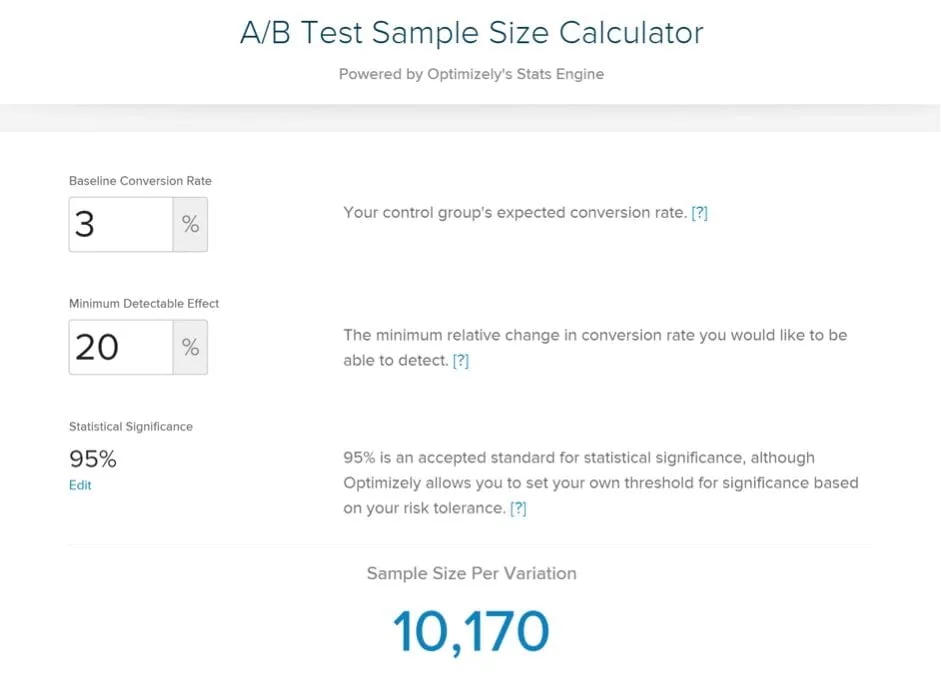Click the Baseline Conversion Rate label
This screenshot has width=941, height=684.
coord(140,181)
